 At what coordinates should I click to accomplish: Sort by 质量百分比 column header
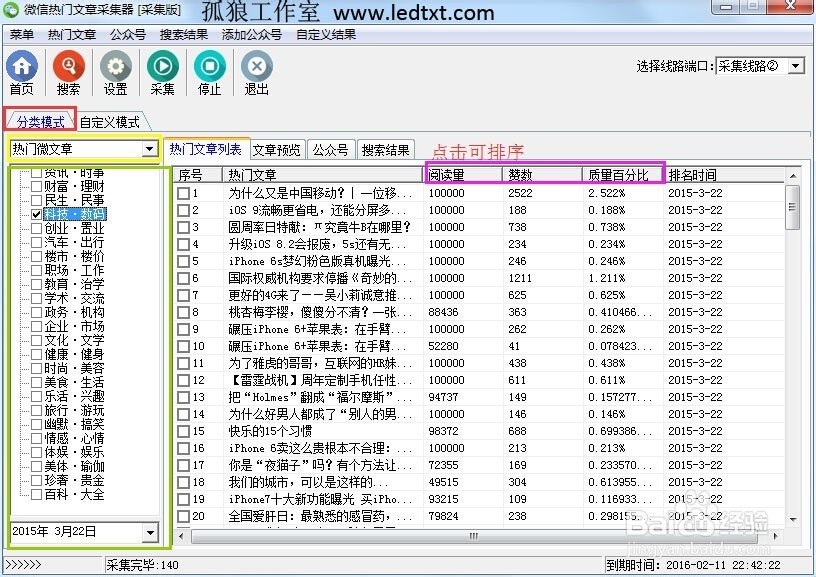click(x=623, y=175)
